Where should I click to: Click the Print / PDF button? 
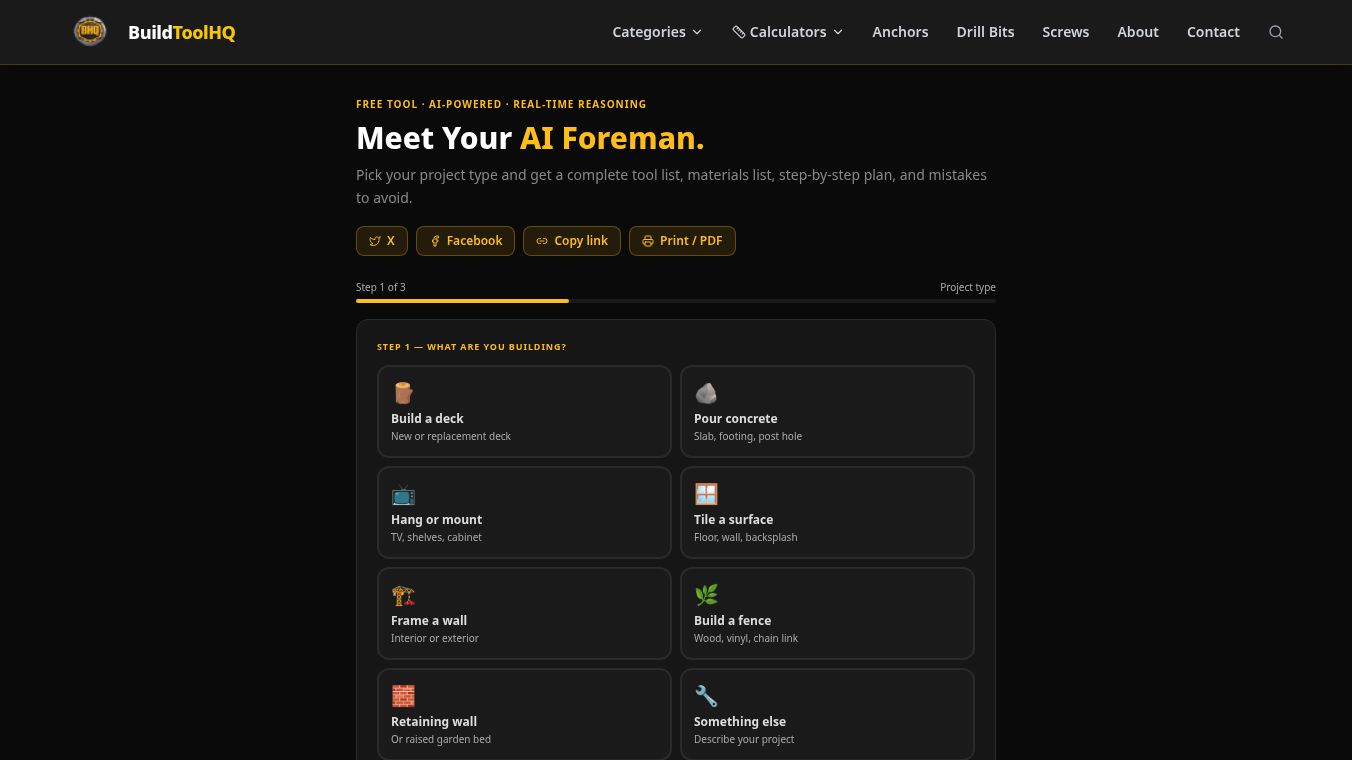pos(682,241)
